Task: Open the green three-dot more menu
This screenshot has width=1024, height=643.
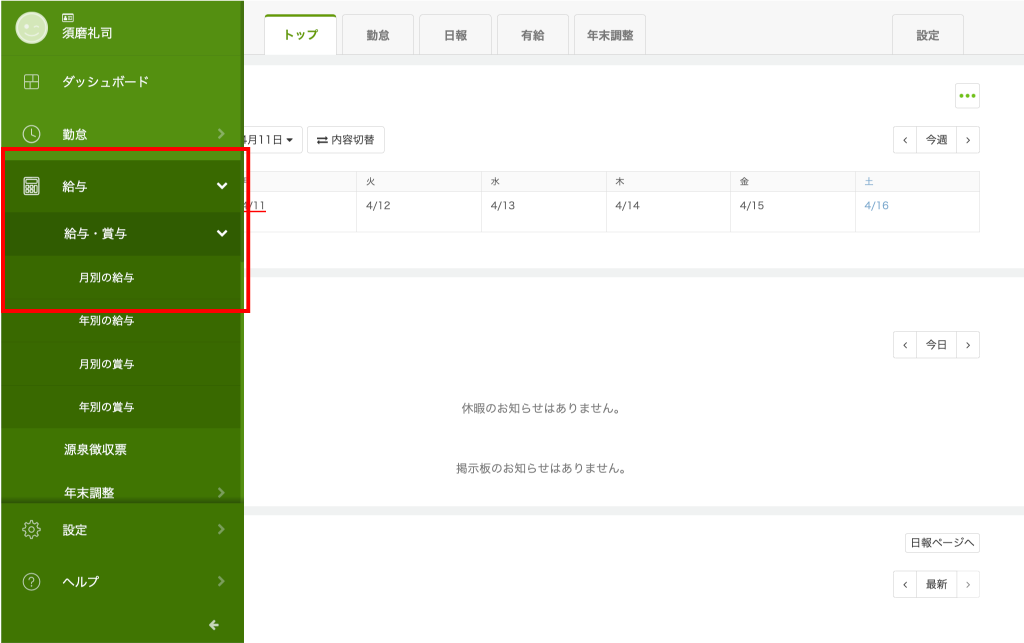Action: pos(967,96)
